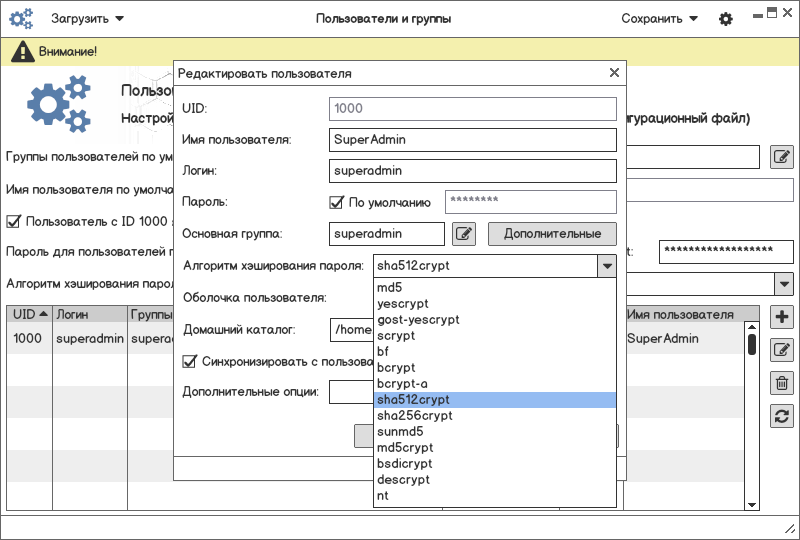Click the edit icon next to primary group field

click(x=463, y=234)
